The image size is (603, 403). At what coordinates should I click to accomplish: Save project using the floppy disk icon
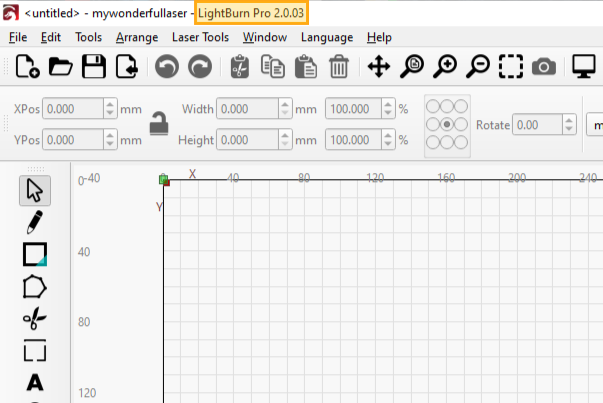(x=94, y=67)
